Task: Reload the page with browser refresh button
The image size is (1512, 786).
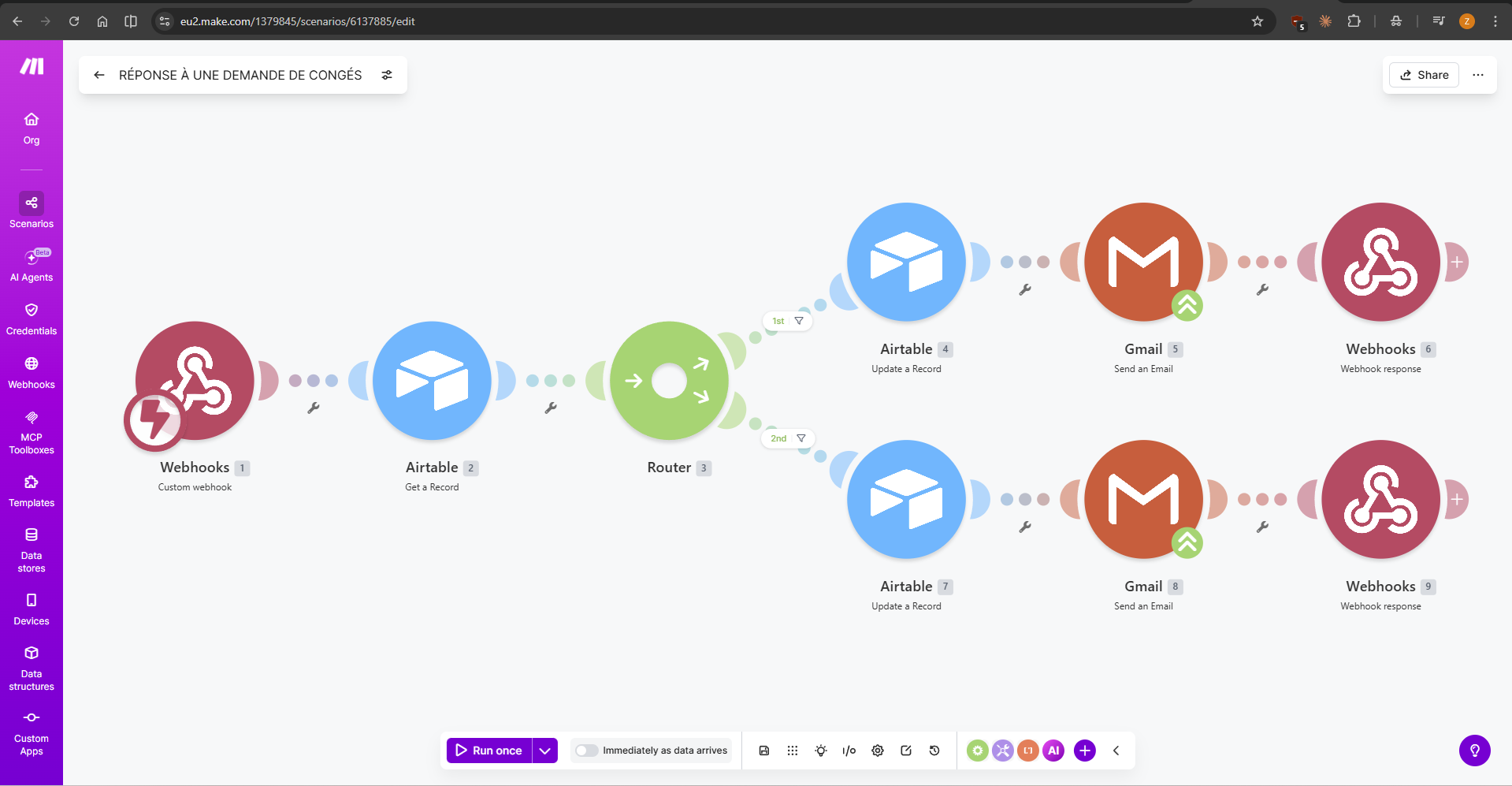Action: pyautogui.click(x=74, y=21)
